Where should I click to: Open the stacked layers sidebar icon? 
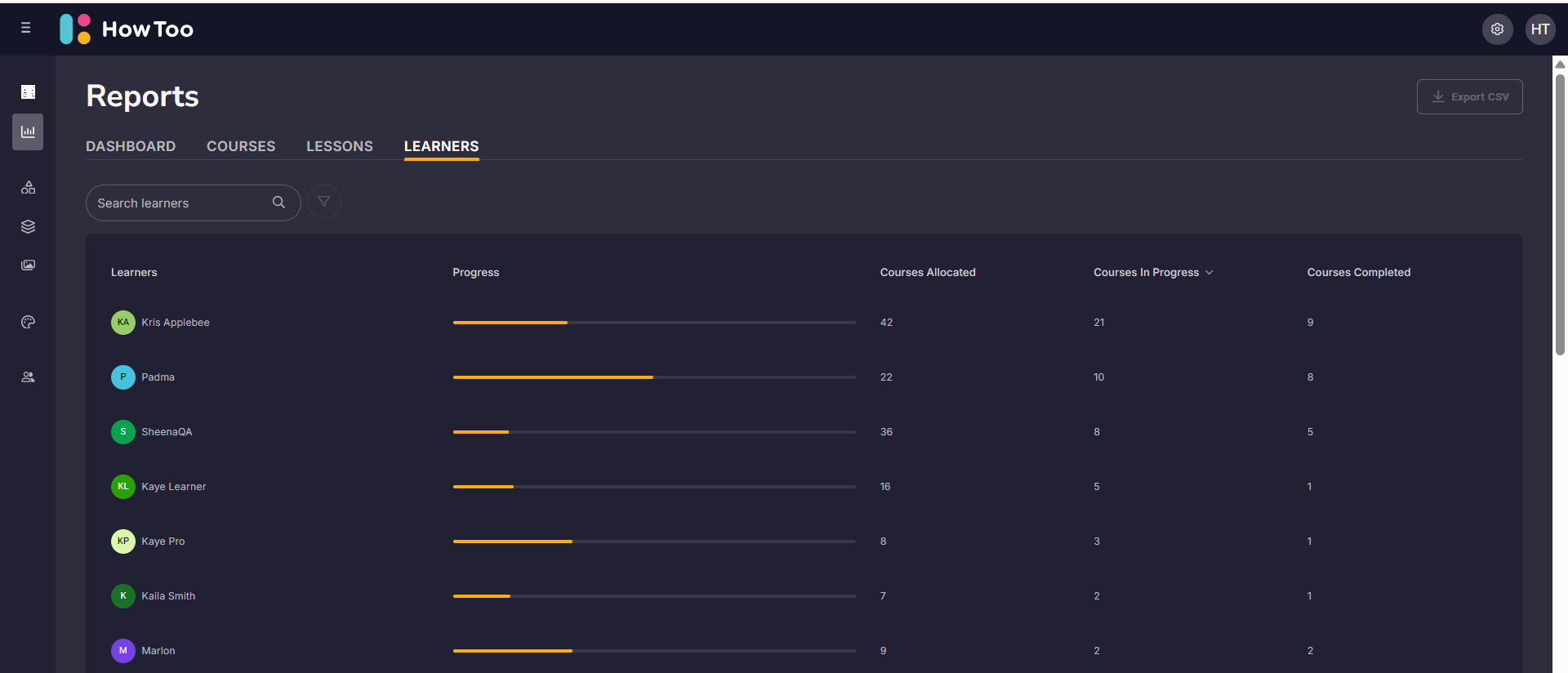coord(28,227)
